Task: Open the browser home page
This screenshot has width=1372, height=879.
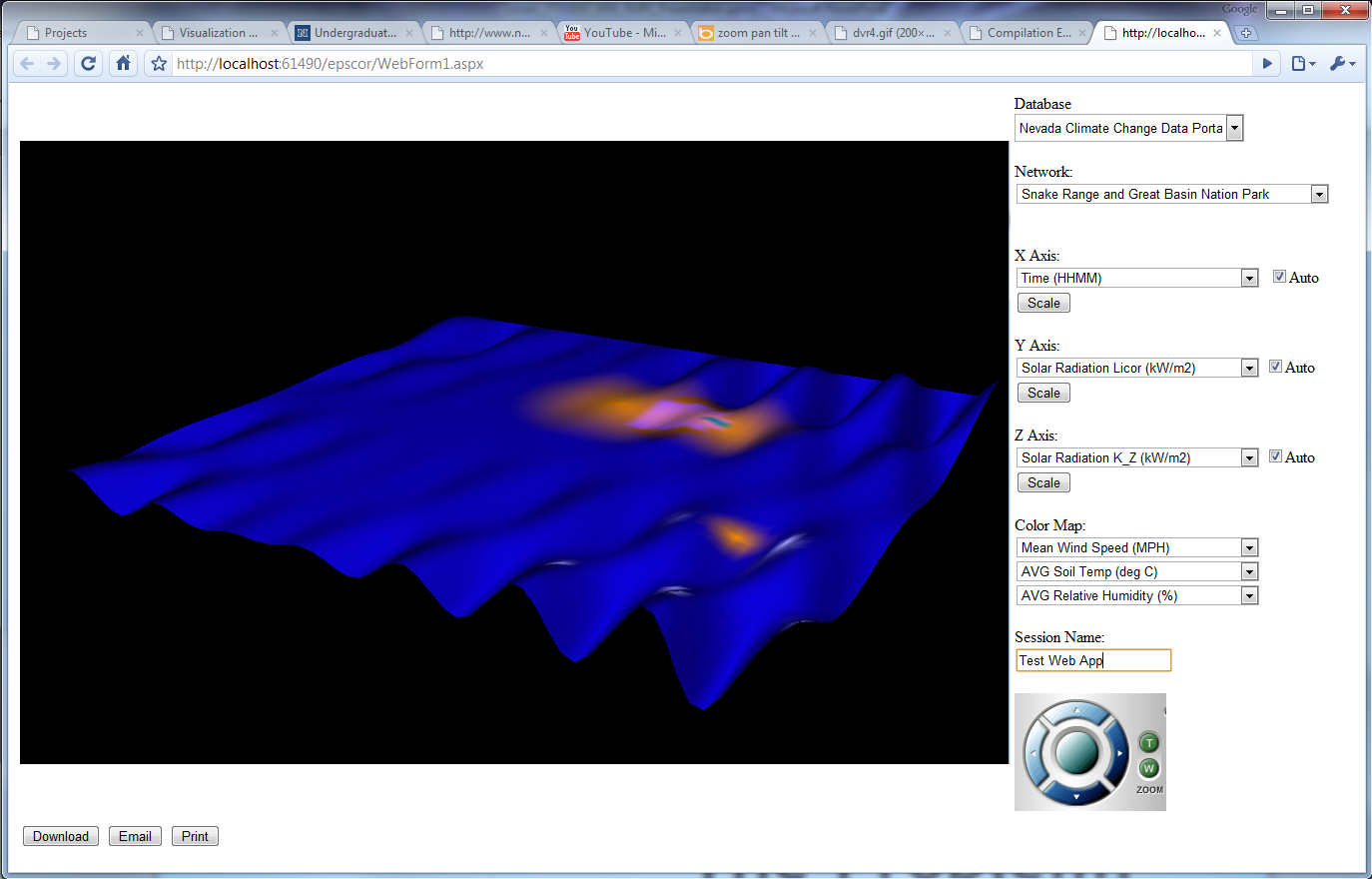Action: point(123,64)
